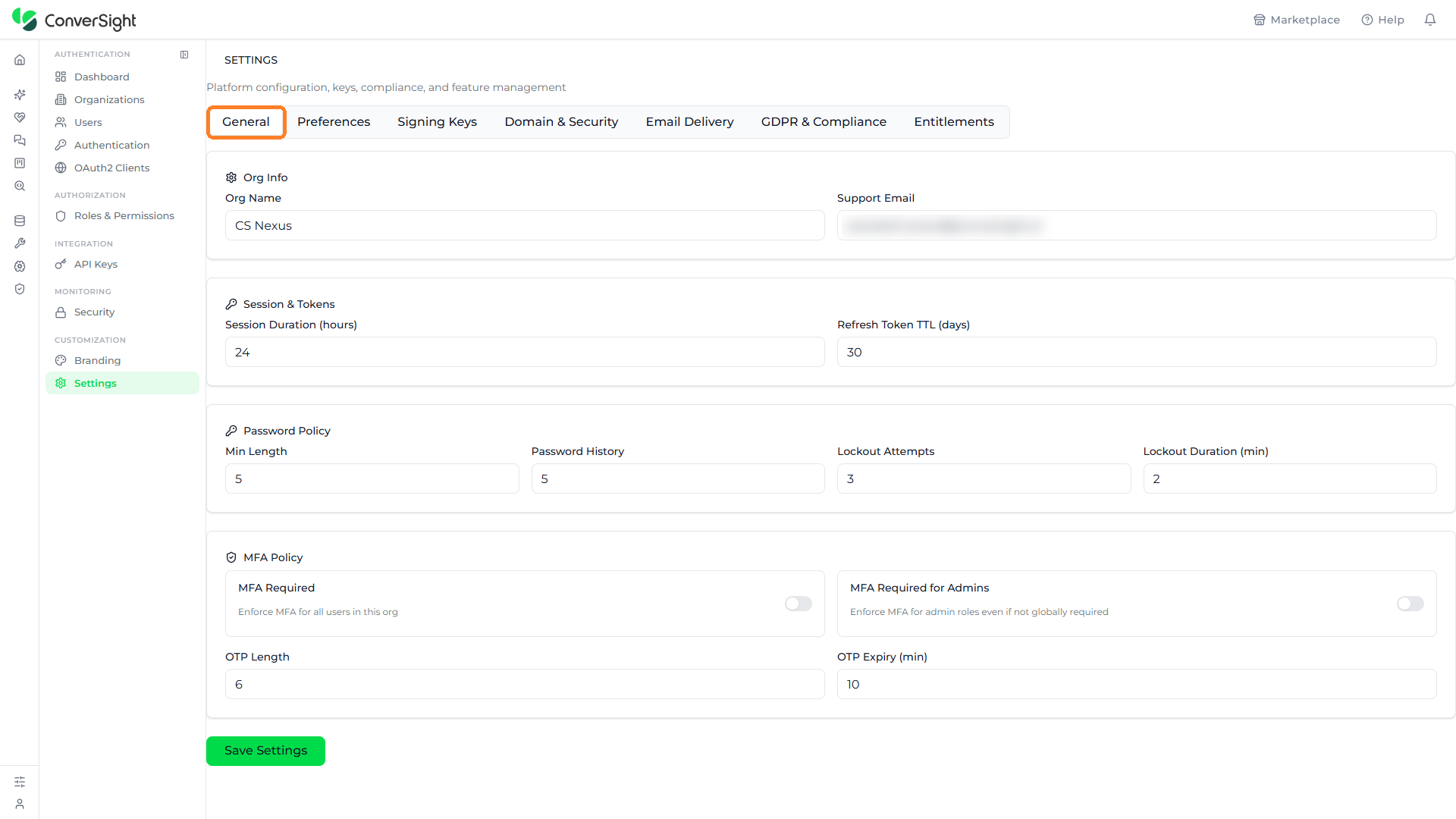This screenshot has height=819, width=1456.
Task: Open Organizations in sidebar
Action: tap(122, 99)
